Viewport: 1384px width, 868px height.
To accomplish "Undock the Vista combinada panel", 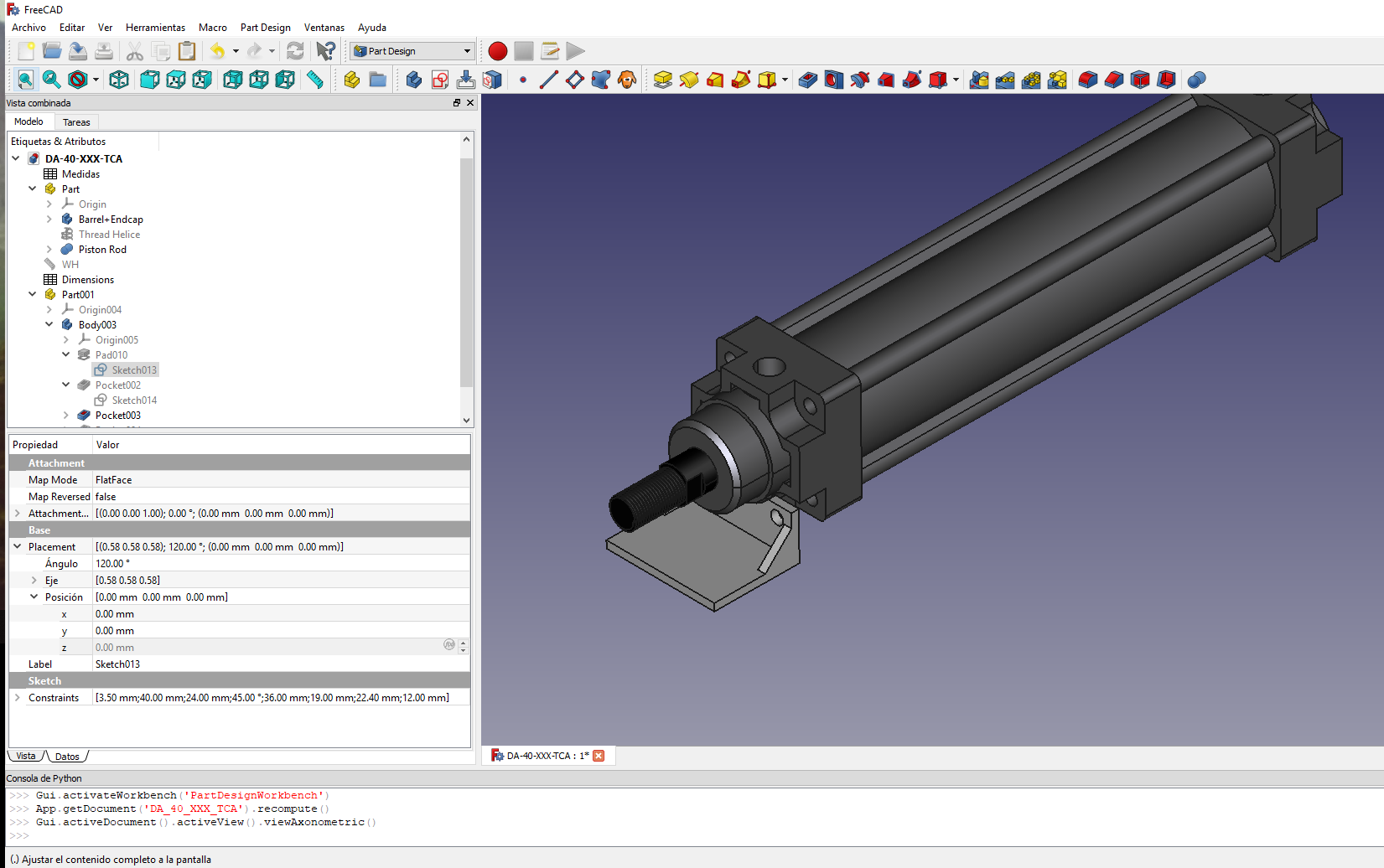I will point(457,103).
